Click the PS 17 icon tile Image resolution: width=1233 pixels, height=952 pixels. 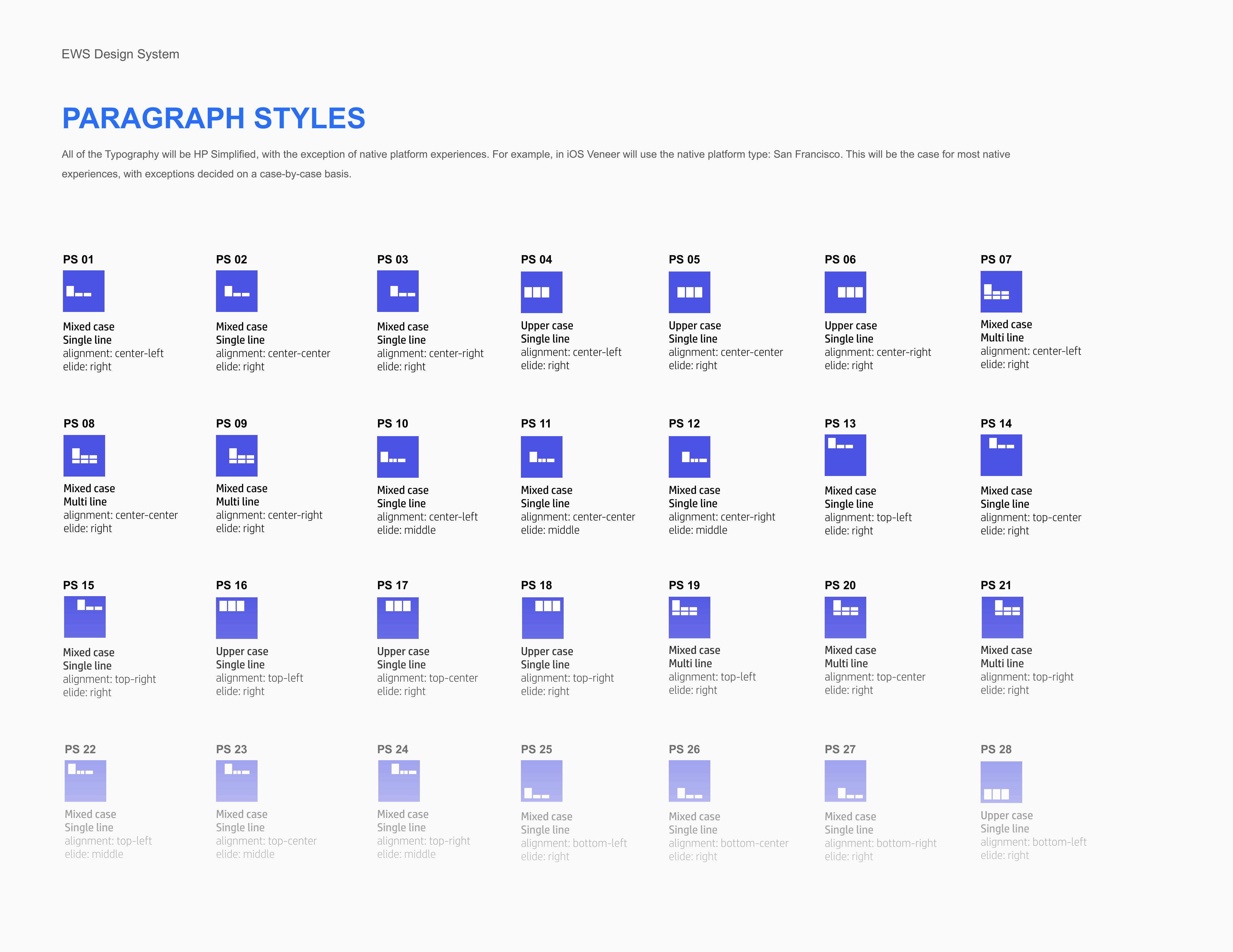398,618
